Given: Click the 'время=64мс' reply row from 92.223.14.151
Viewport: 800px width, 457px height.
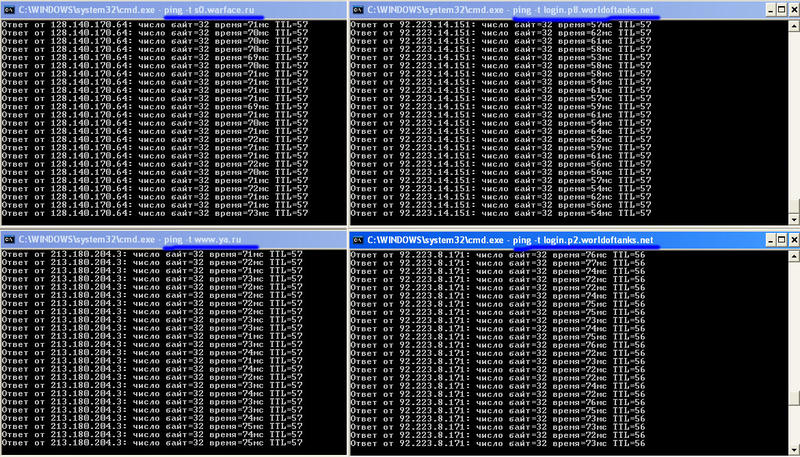Looking at the screenshot, I should click(x=501, y=131).
